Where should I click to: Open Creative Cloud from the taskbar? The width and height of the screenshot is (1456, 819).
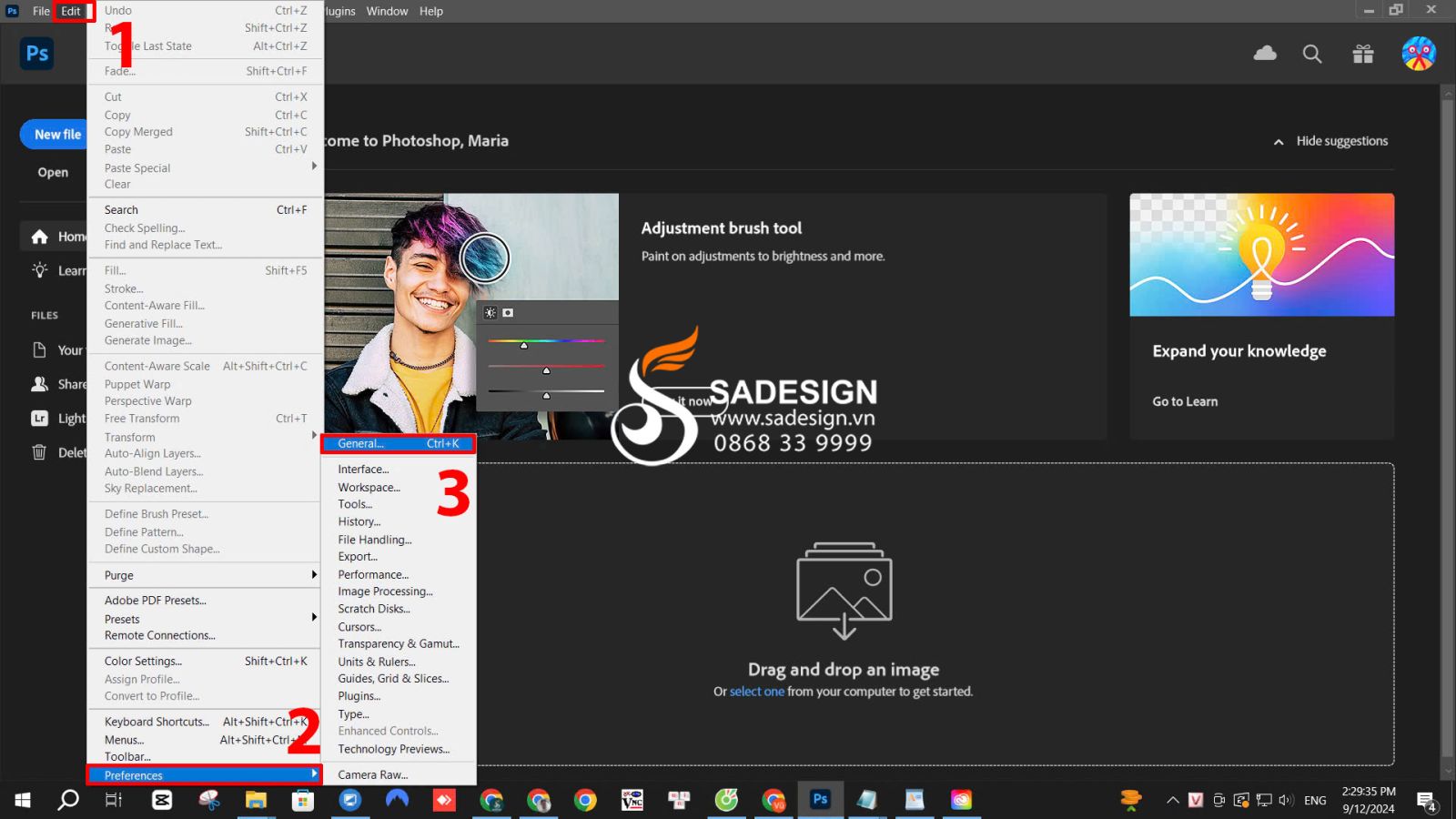tap(961, 800)
